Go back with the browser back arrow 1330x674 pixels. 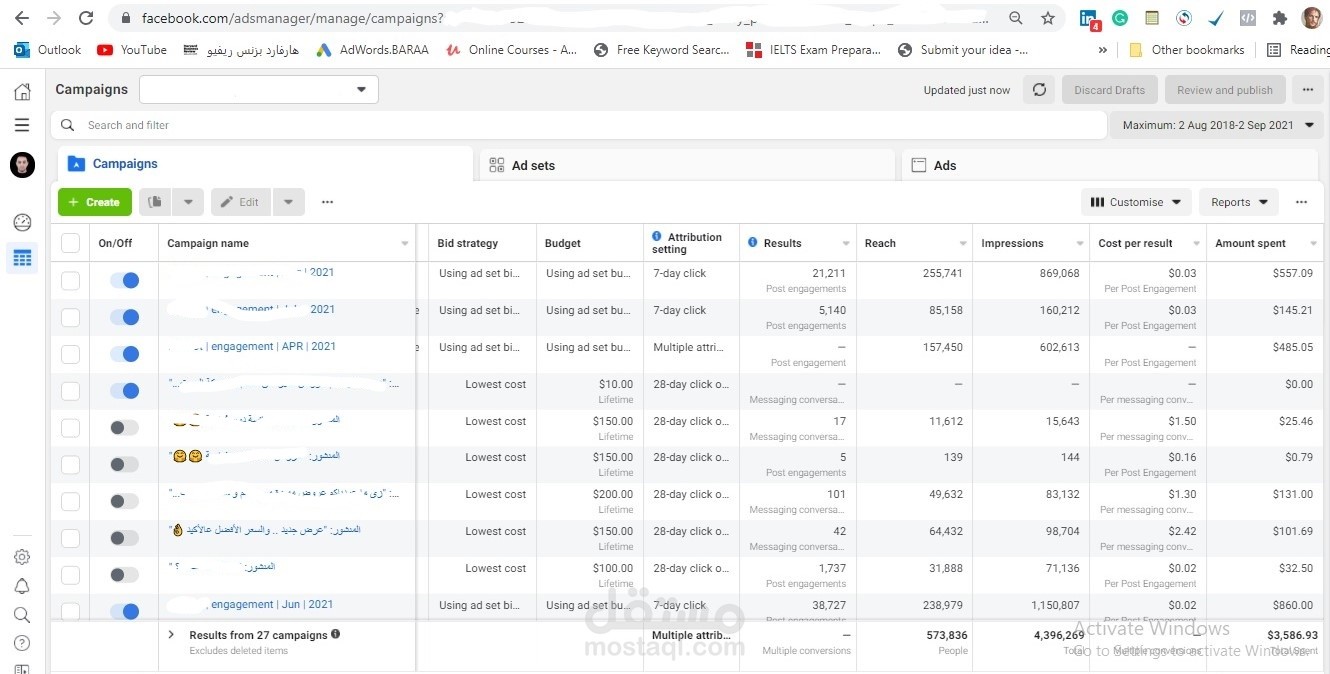(x=22, y=18)
